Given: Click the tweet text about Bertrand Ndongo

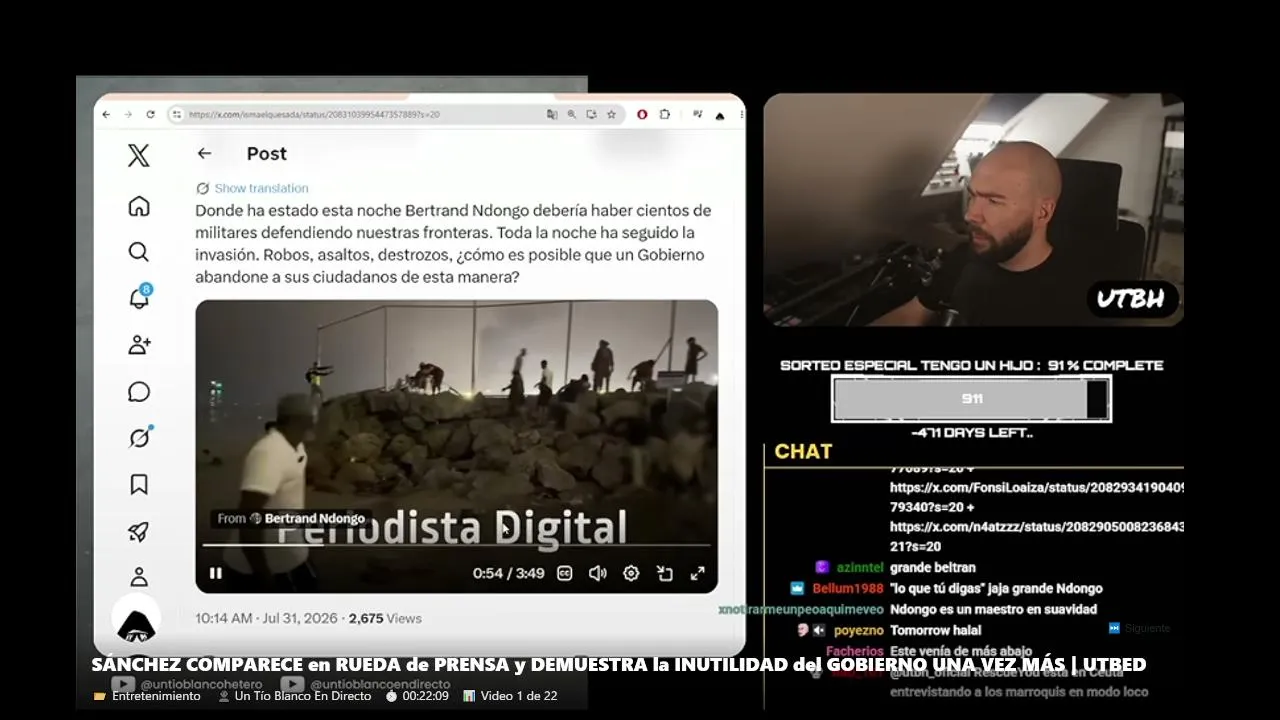Looking at the screenshot, I should coord(454,244).
